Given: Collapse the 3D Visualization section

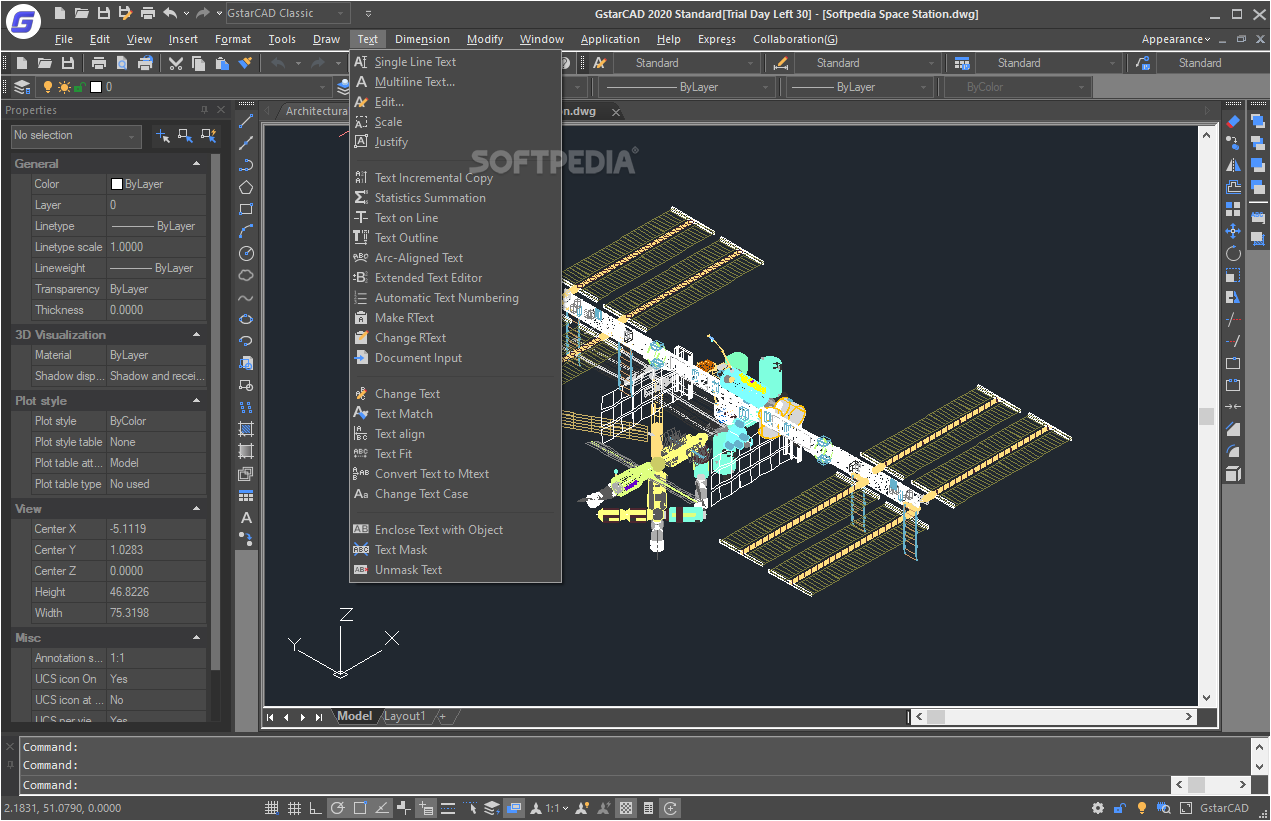Looking at the screenshot, I should click(196, 334).
